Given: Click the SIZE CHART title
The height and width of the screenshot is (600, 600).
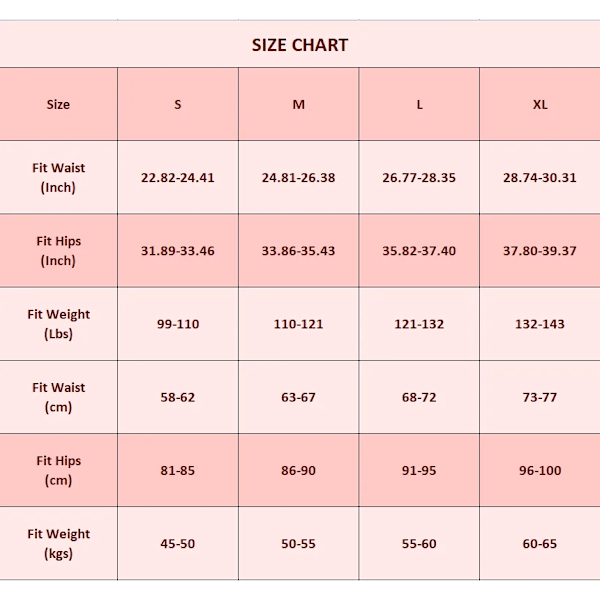Looking at the screenshot, I should pyautogui.click(x=300, y=45).
